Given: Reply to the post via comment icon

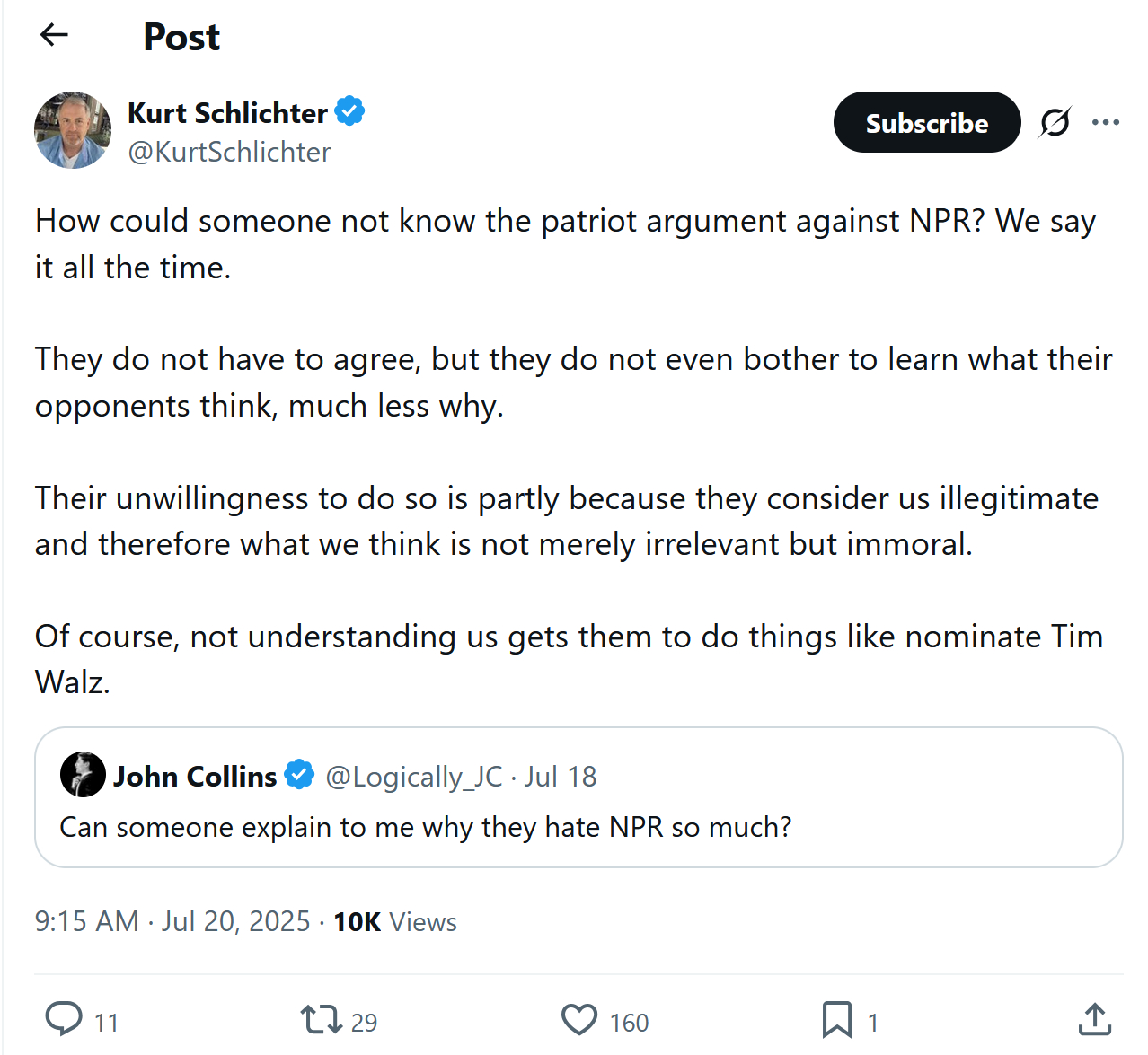Looking at the screenshot, I should [x=64, y=1020].
